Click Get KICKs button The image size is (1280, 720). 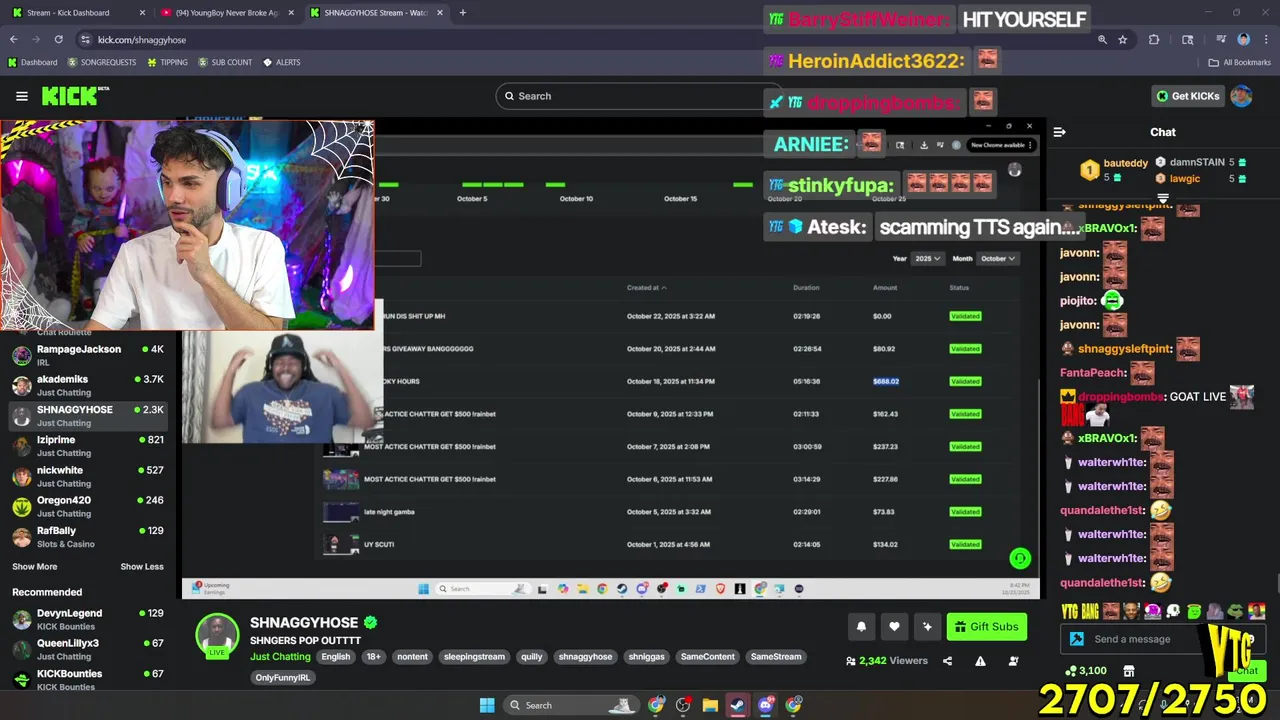(x=1187, y=96)
